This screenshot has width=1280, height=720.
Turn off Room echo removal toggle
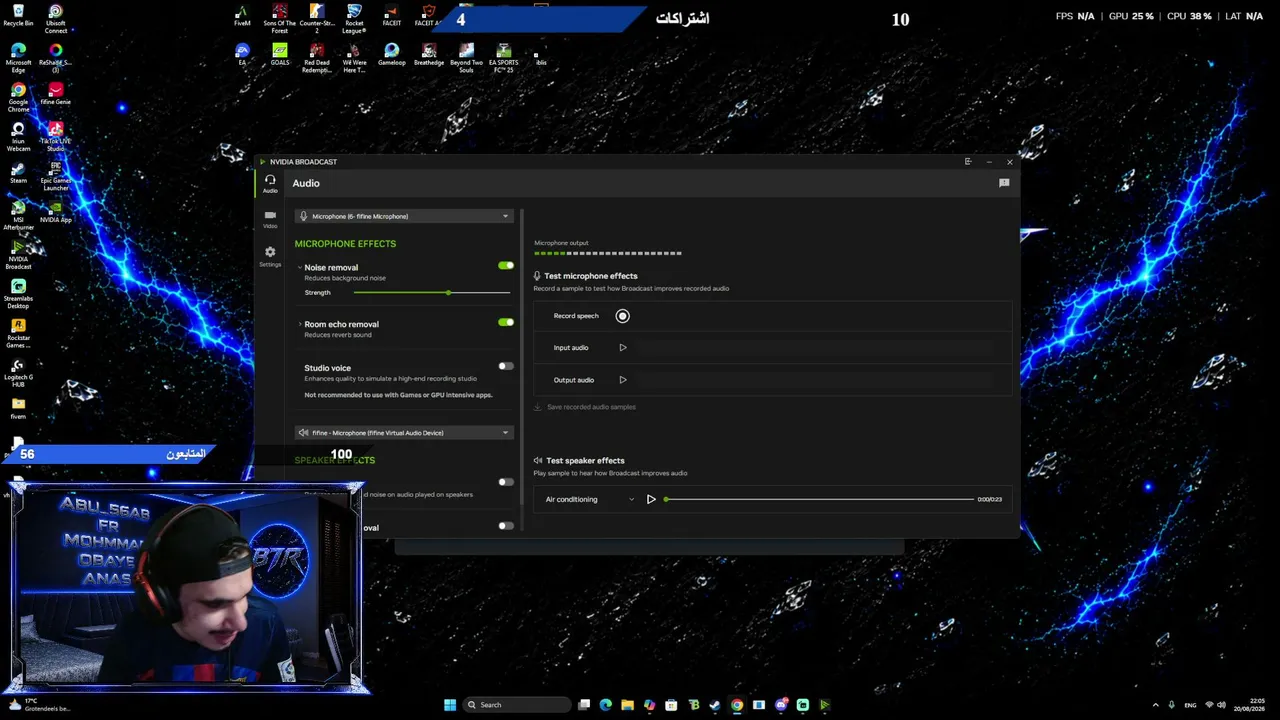click(x=506, y=322)
